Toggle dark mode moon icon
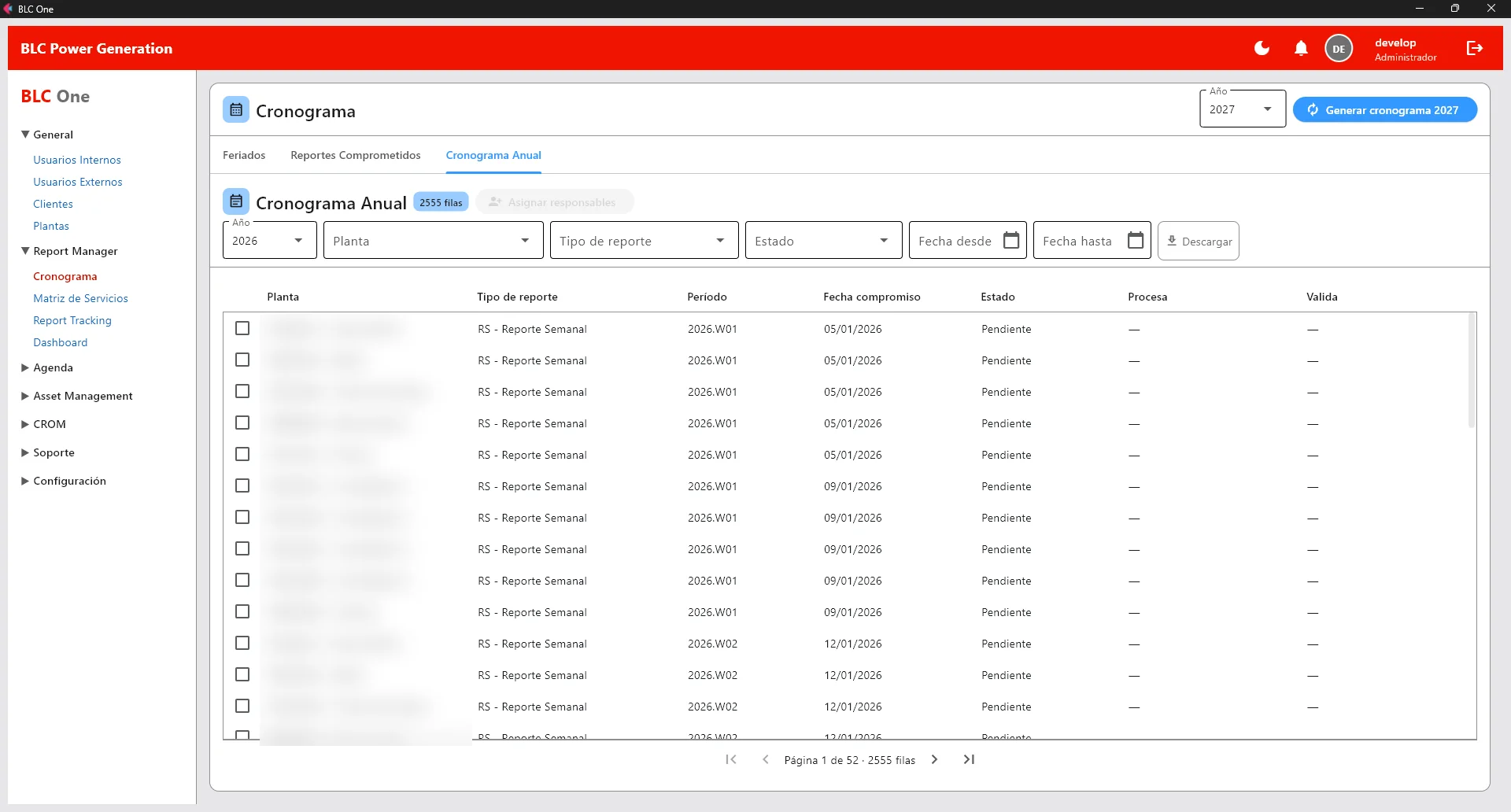The image size is (1511, 812). (1262, 48)
